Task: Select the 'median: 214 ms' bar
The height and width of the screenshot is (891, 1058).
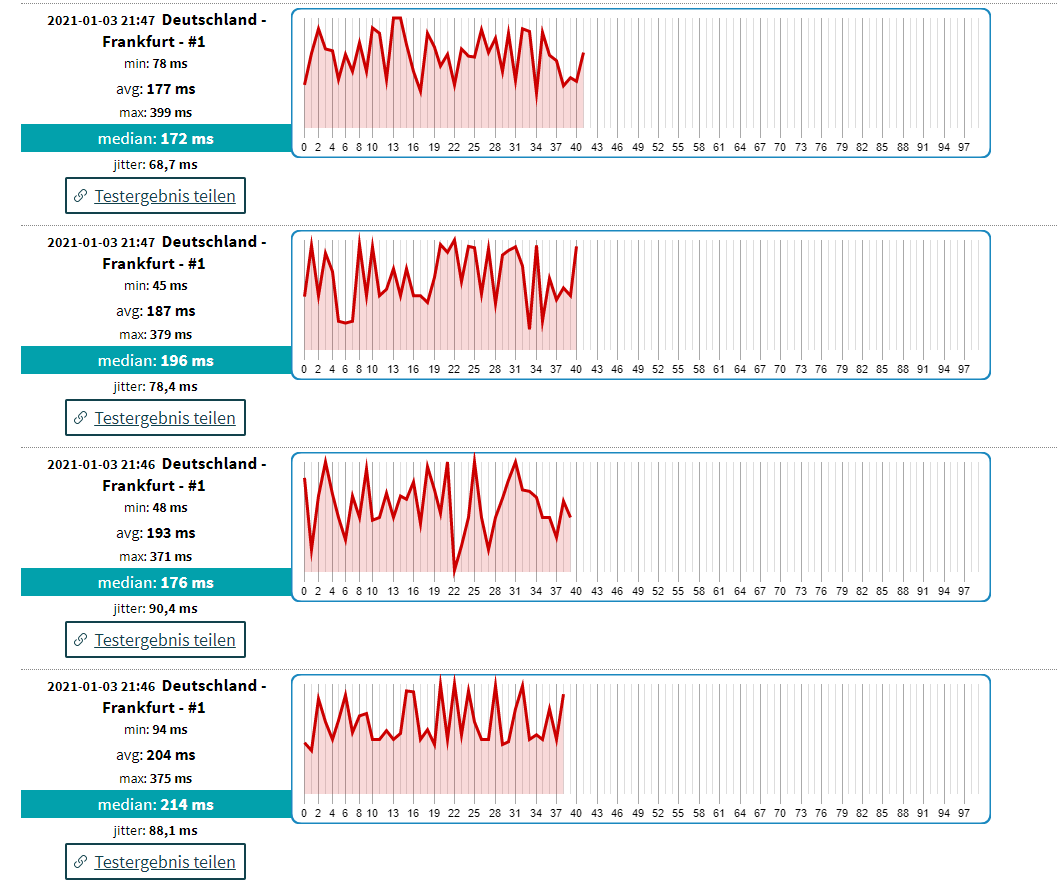Action: (156, 805)
